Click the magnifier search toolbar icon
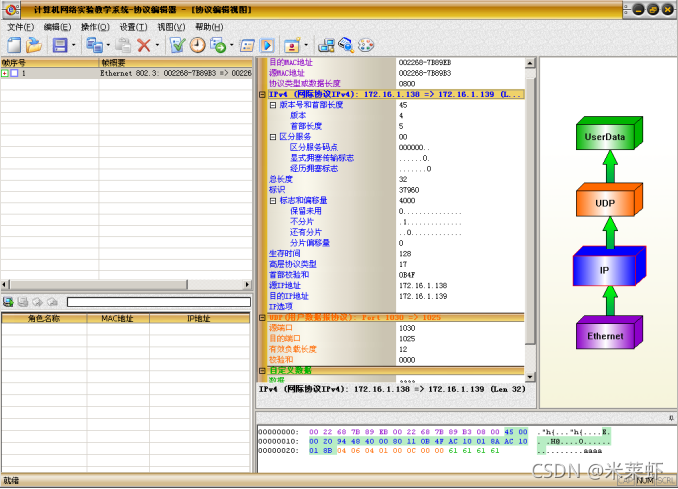This screenshot has width=678, height=489. pyautogui.click(x=345, y=45)
